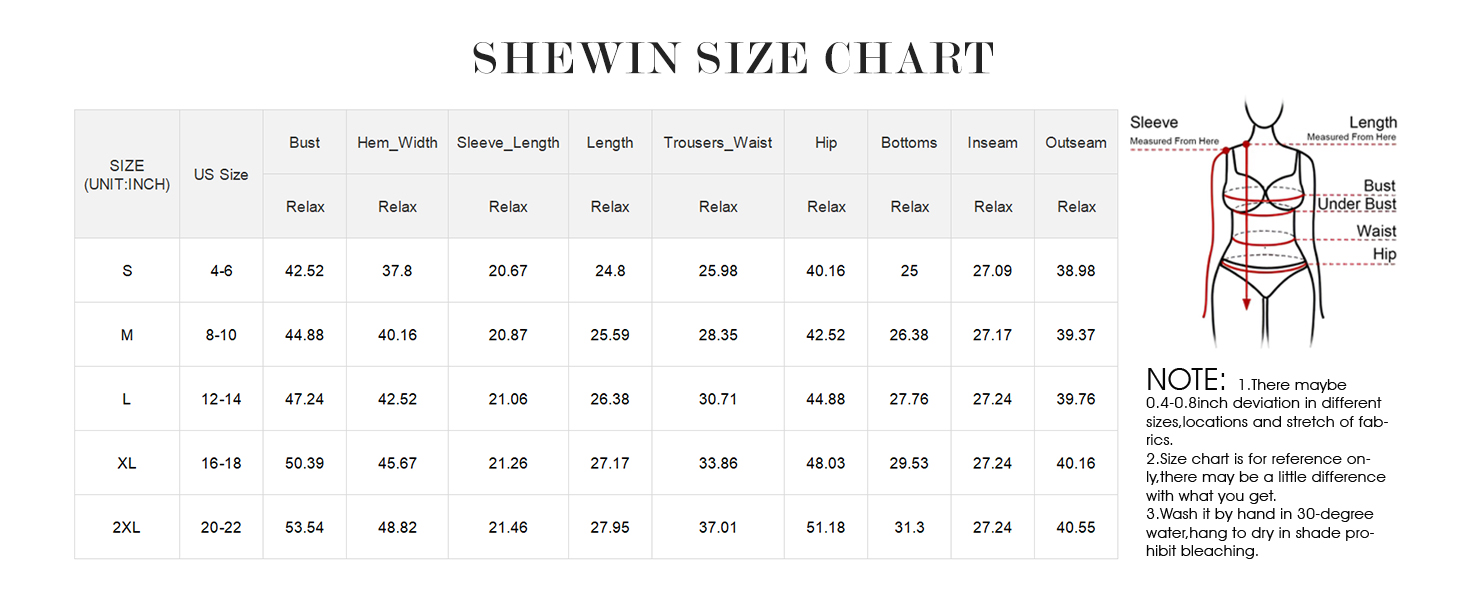This screenshot has height=600, width=1464.
Task: Select the 2XL outseam value 40.55
Action: tap(1076, 527)
